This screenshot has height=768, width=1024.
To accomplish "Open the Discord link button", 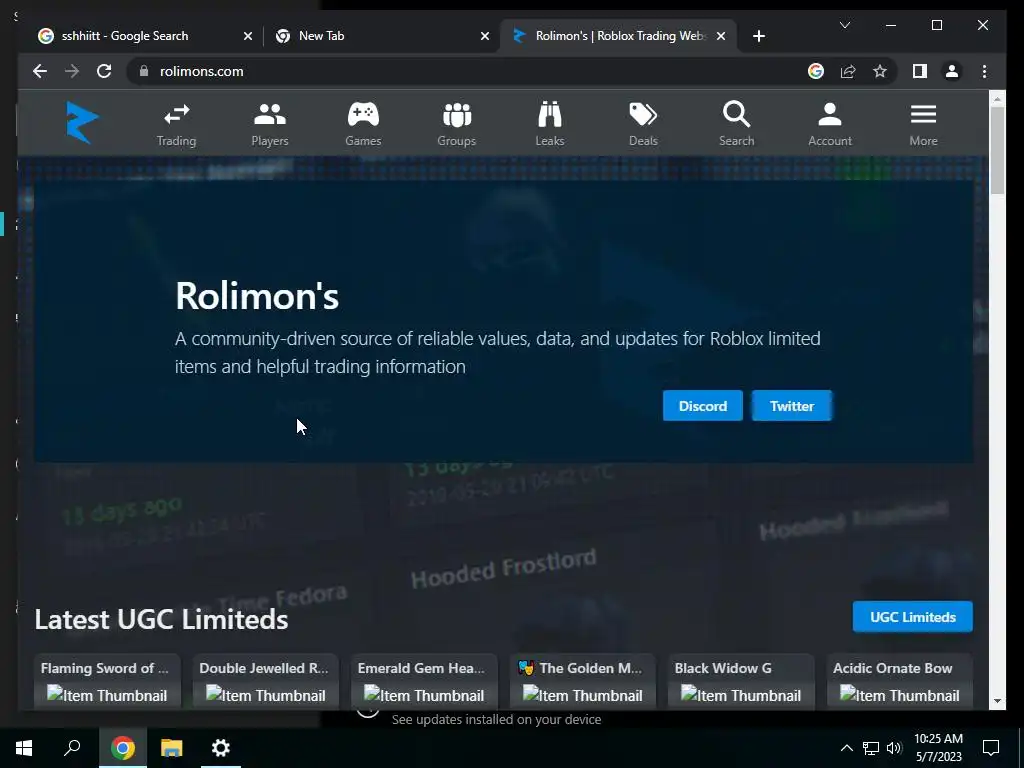I will pyautogui.click(x=703, y=406).
